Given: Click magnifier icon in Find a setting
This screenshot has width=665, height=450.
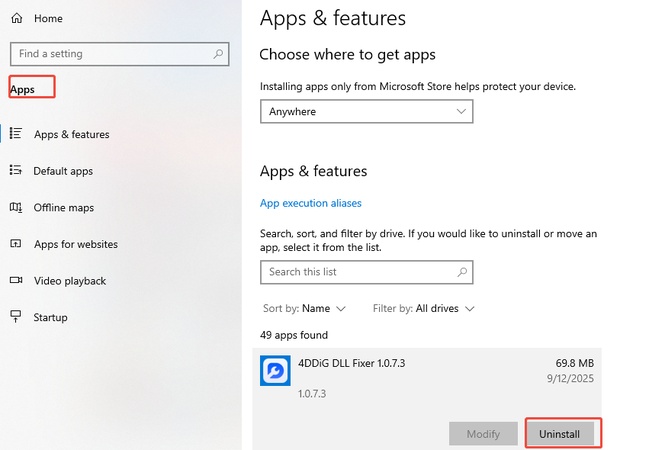Looking at the screenshot, I should click(218, 54).
